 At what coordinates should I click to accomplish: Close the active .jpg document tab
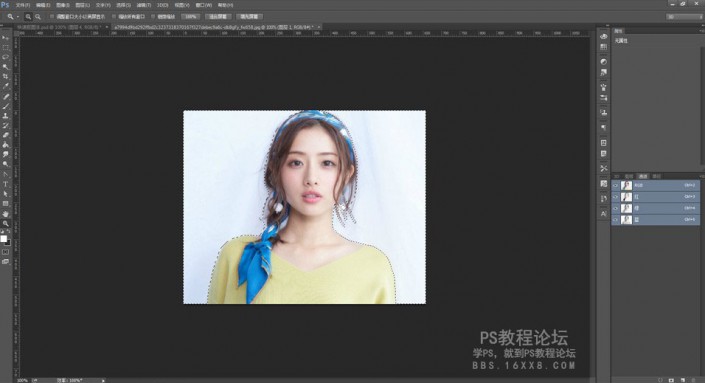tap(319, 27)
